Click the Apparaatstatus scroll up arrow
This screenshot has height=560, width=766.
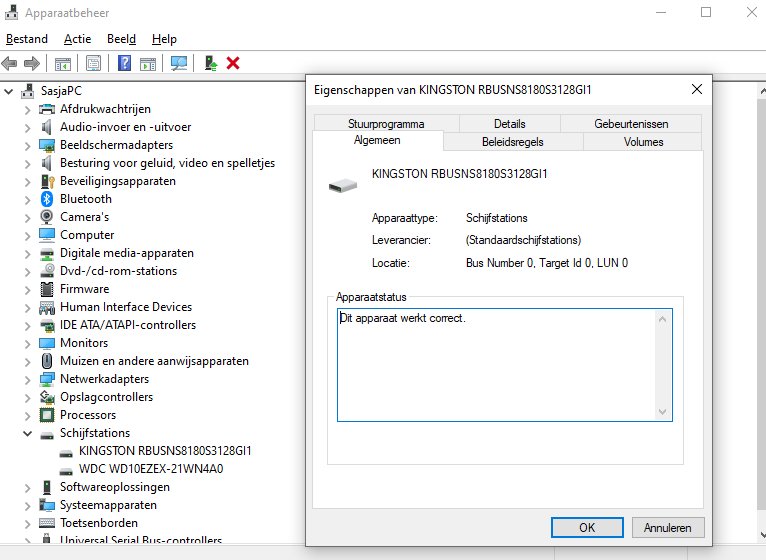[x=662, y=319]
